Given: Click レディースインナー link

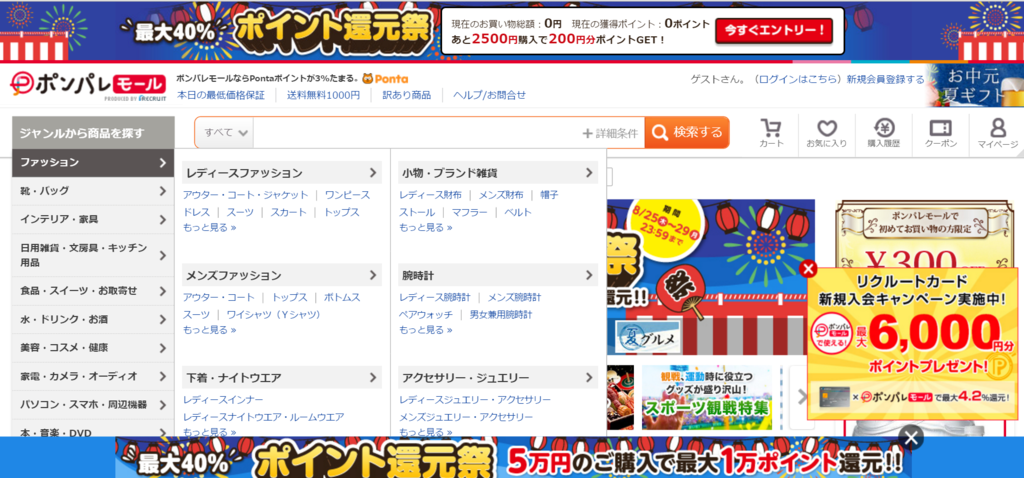Looking at the screenshot, I should [x=223, y=399].
